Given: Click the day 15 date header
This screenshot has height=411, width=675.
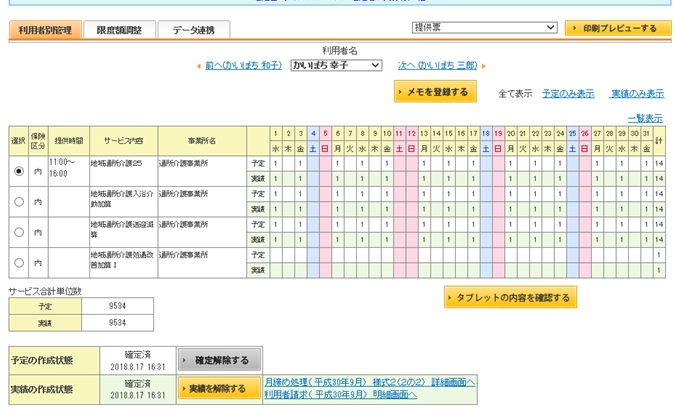Looking at the screenshot, I should (x=449, y=133).
